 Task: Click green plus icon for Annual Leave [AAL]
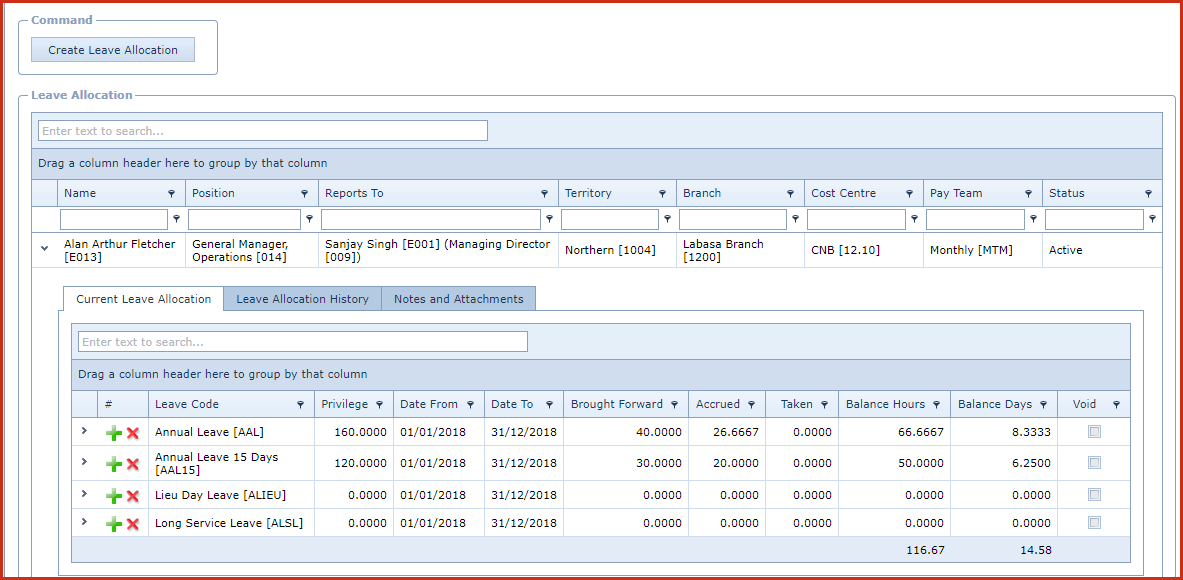coord(114,433)
